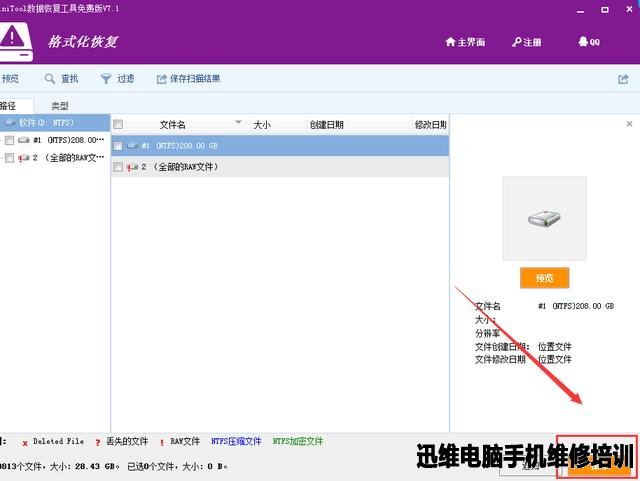Check the tree box for 全部的RAW文件

click(9, 158)
